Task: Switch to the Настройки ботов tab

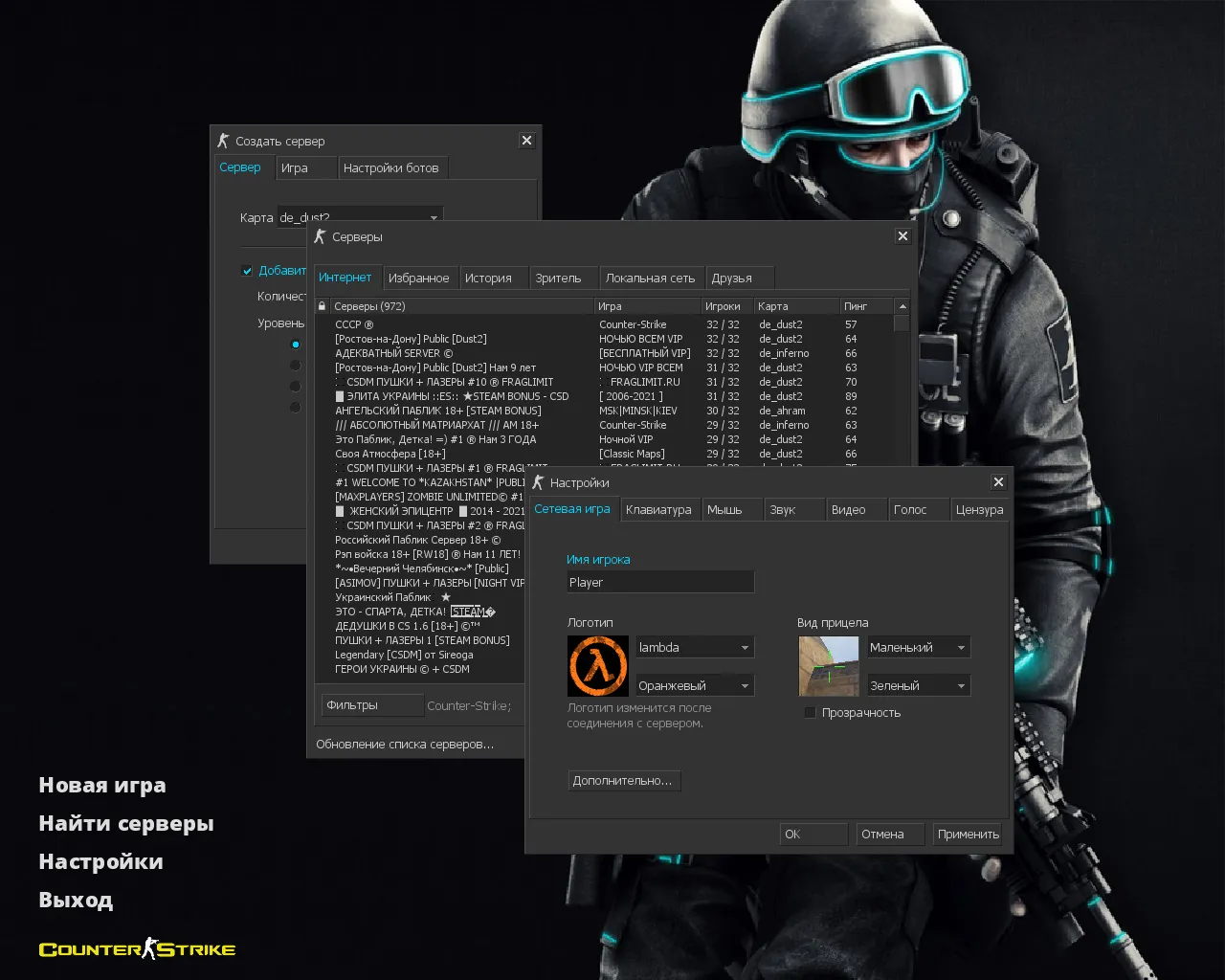Action: [392, 167]
